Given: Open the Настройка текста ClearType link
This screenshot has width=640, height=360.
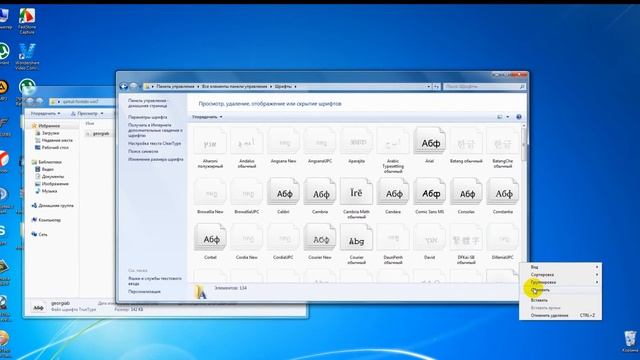Looking at the screenshot, I should 154,143.
